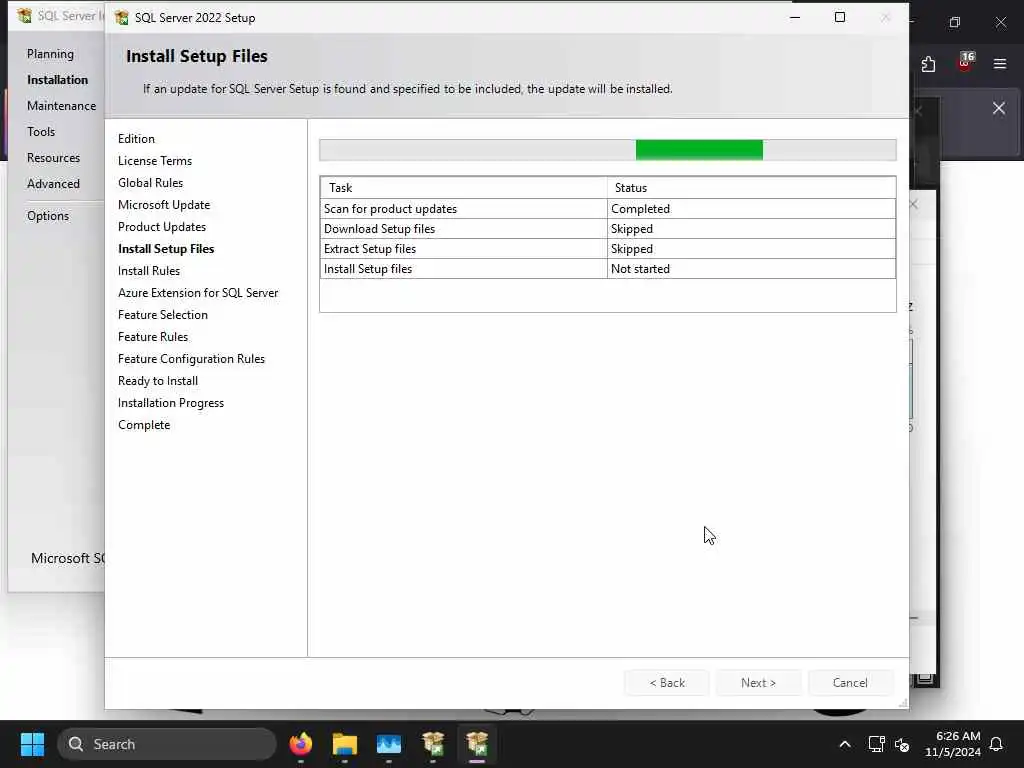Click the Feature Configuration Rules step
1024x768 pixels.
coord(191,359)
